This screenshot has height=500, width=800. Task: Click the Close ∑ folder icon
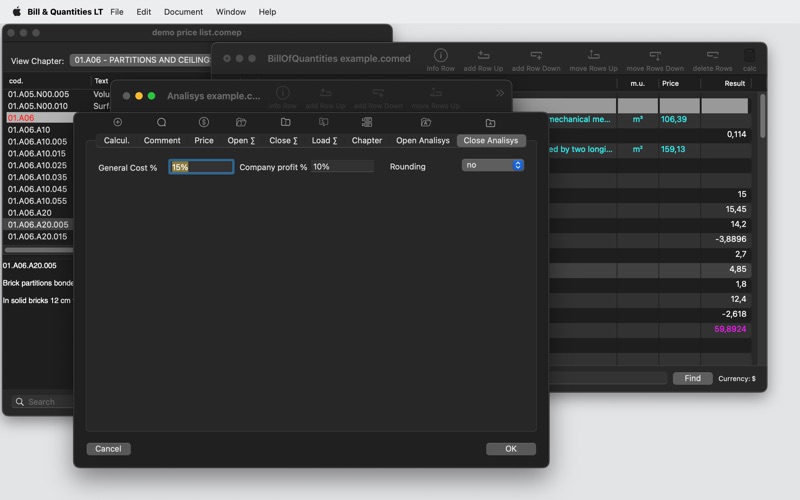(286, 122)
